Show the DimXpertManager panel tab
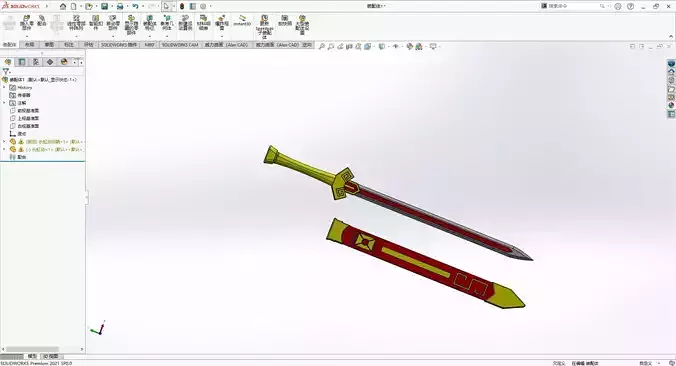This screenshot has height=366, width=676. pyautogui.click(x=50, y=62)
